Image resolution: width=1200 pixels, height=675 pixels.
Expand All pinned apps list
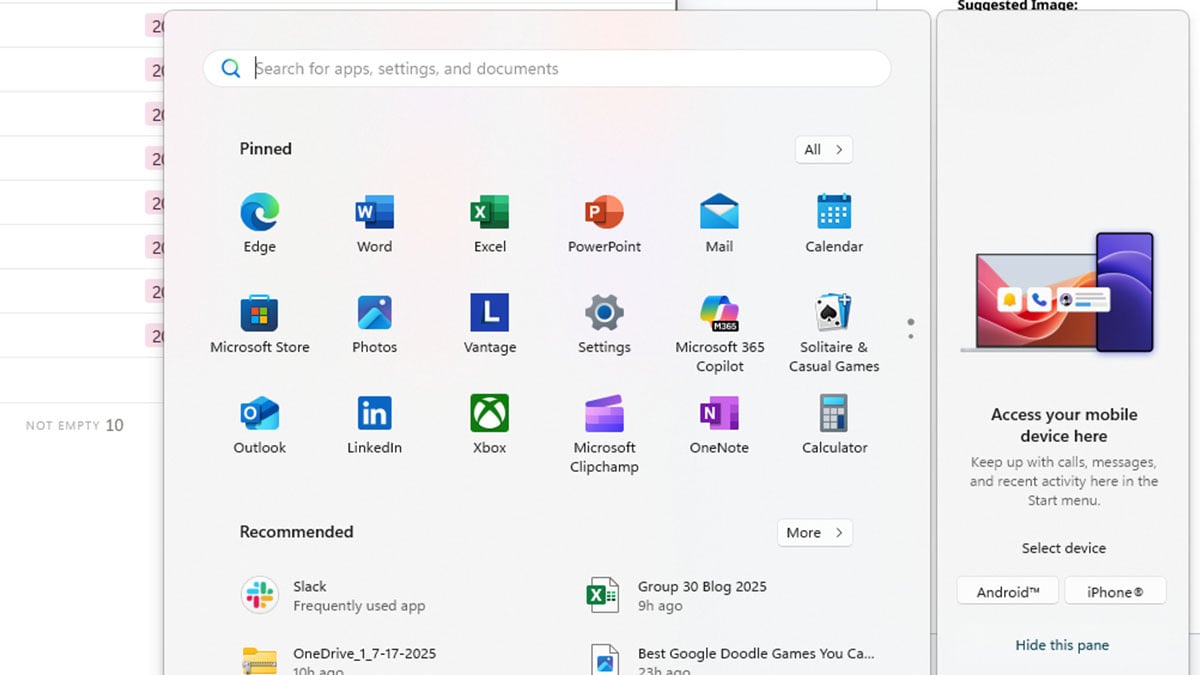(x=824, y=149)
